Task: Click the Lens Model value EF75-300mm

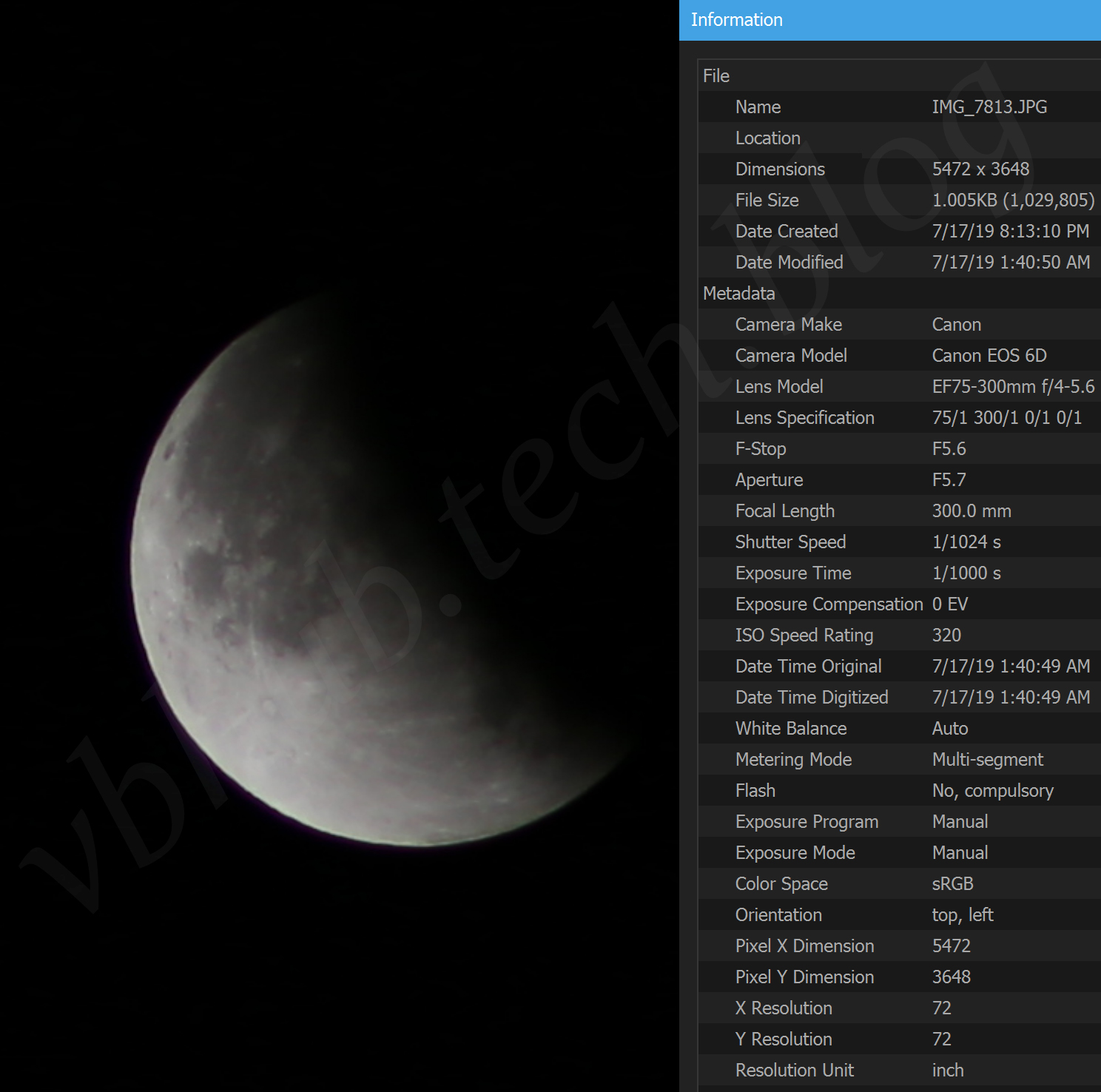Action: [x=1012, y=387]
